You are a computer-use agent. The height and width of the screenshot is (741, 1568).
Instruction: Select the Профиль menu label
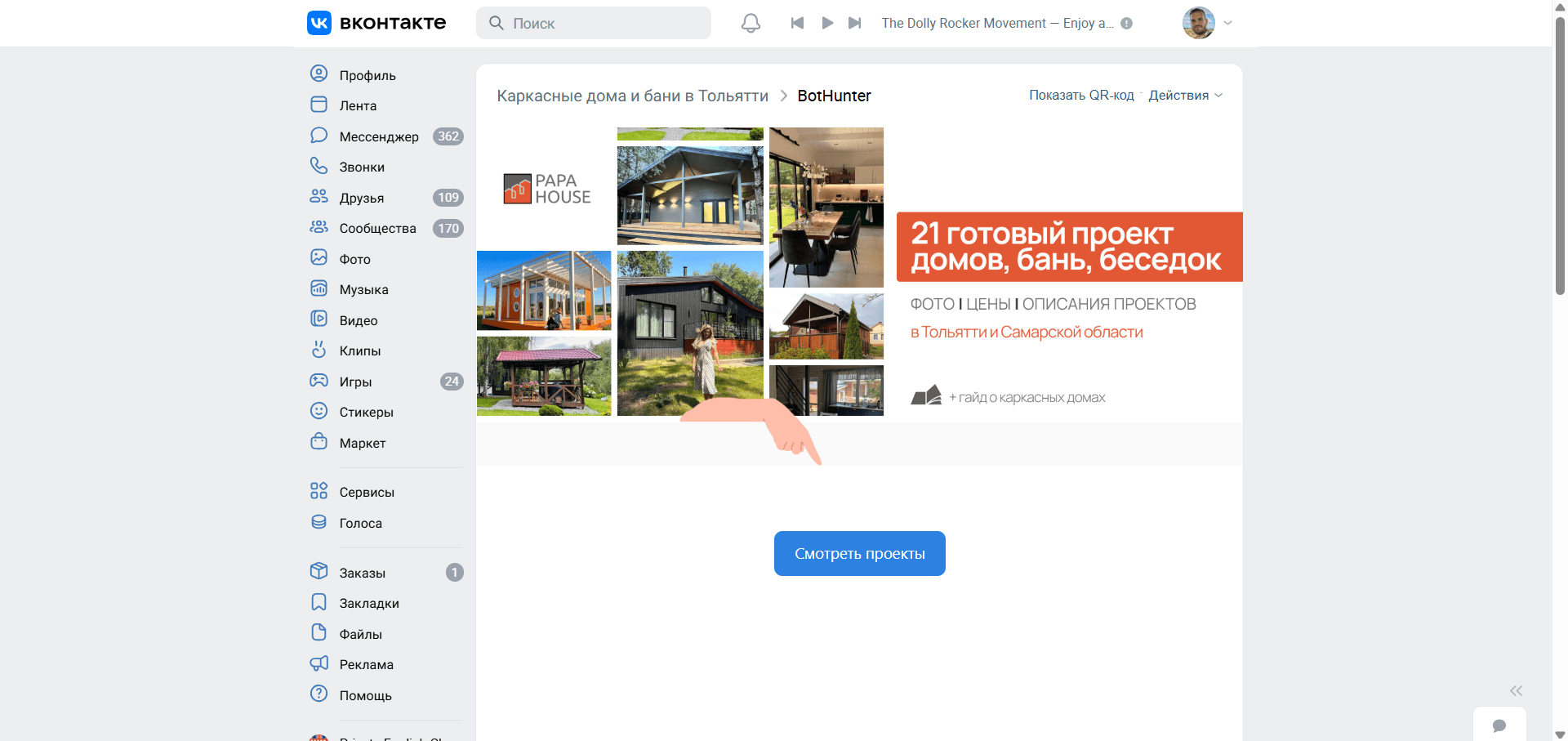[367, 75]
